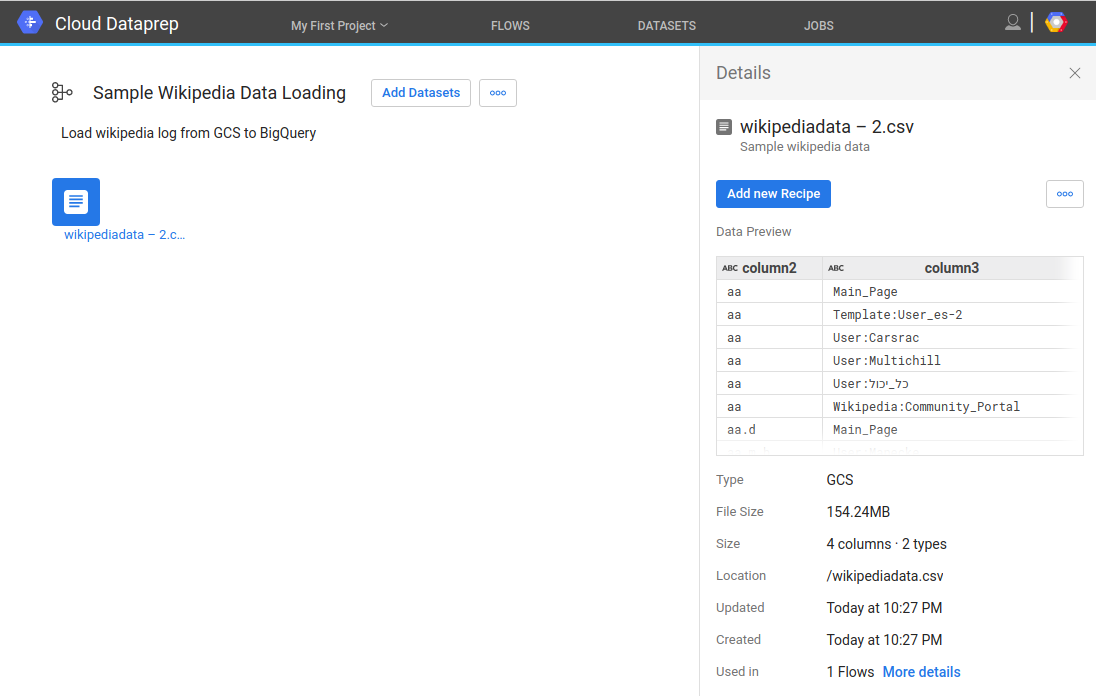The height and width of the screenshot is (696, 1096).
Task: Close the Details panel
Action: point(1075,73)
